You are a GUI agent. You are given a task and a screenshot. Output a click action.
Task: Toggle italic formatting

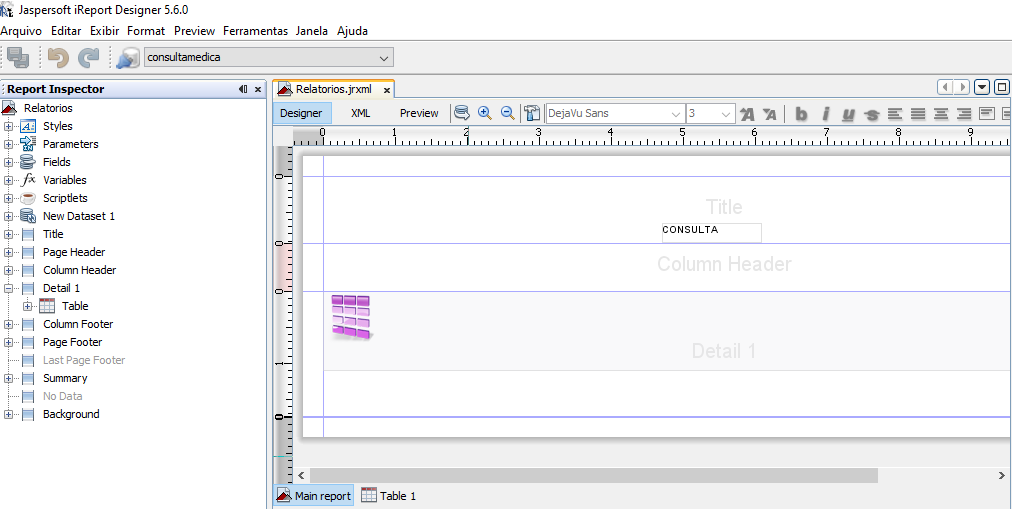pos(825,114)
